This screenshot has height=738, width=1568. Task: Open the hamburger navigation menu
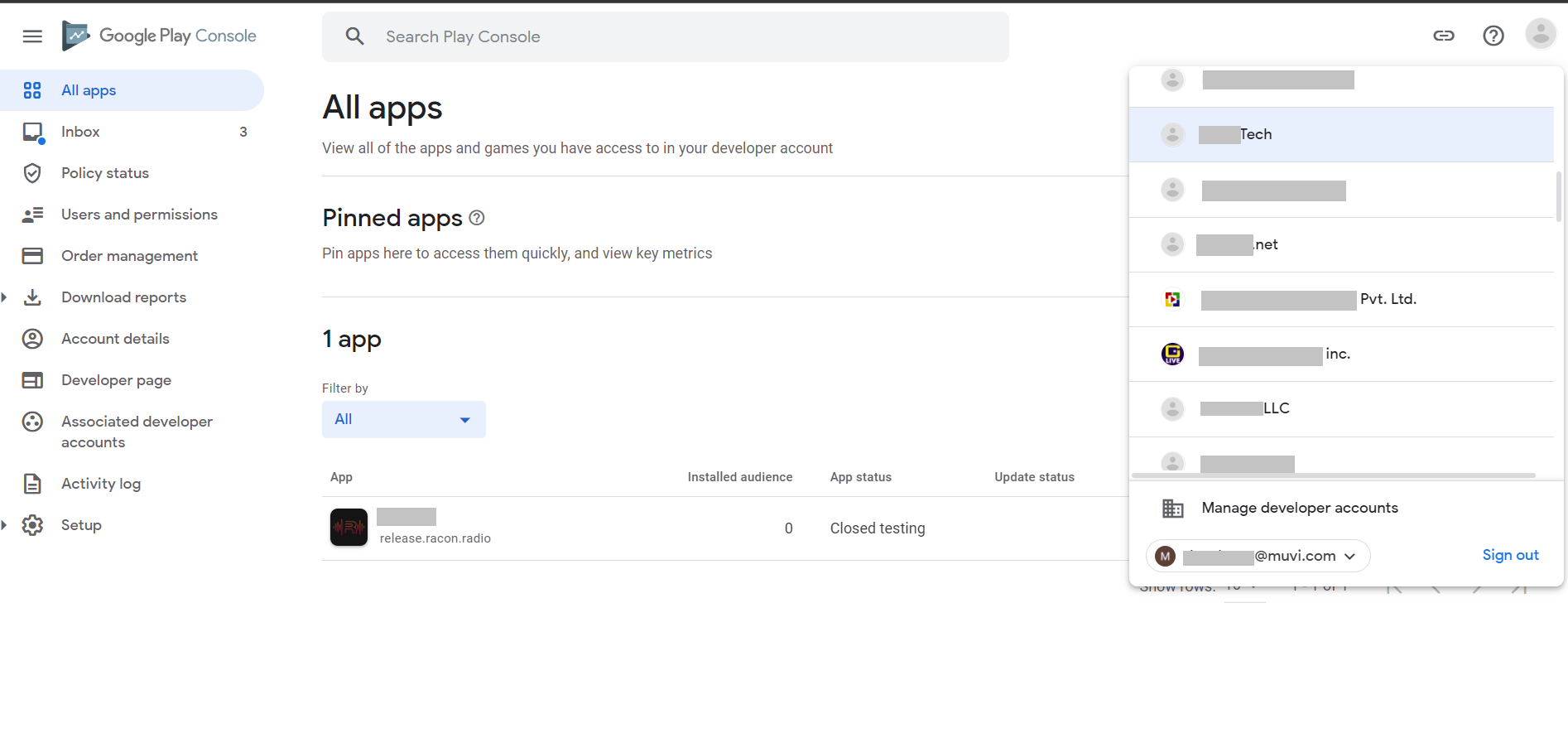(32, 36)
